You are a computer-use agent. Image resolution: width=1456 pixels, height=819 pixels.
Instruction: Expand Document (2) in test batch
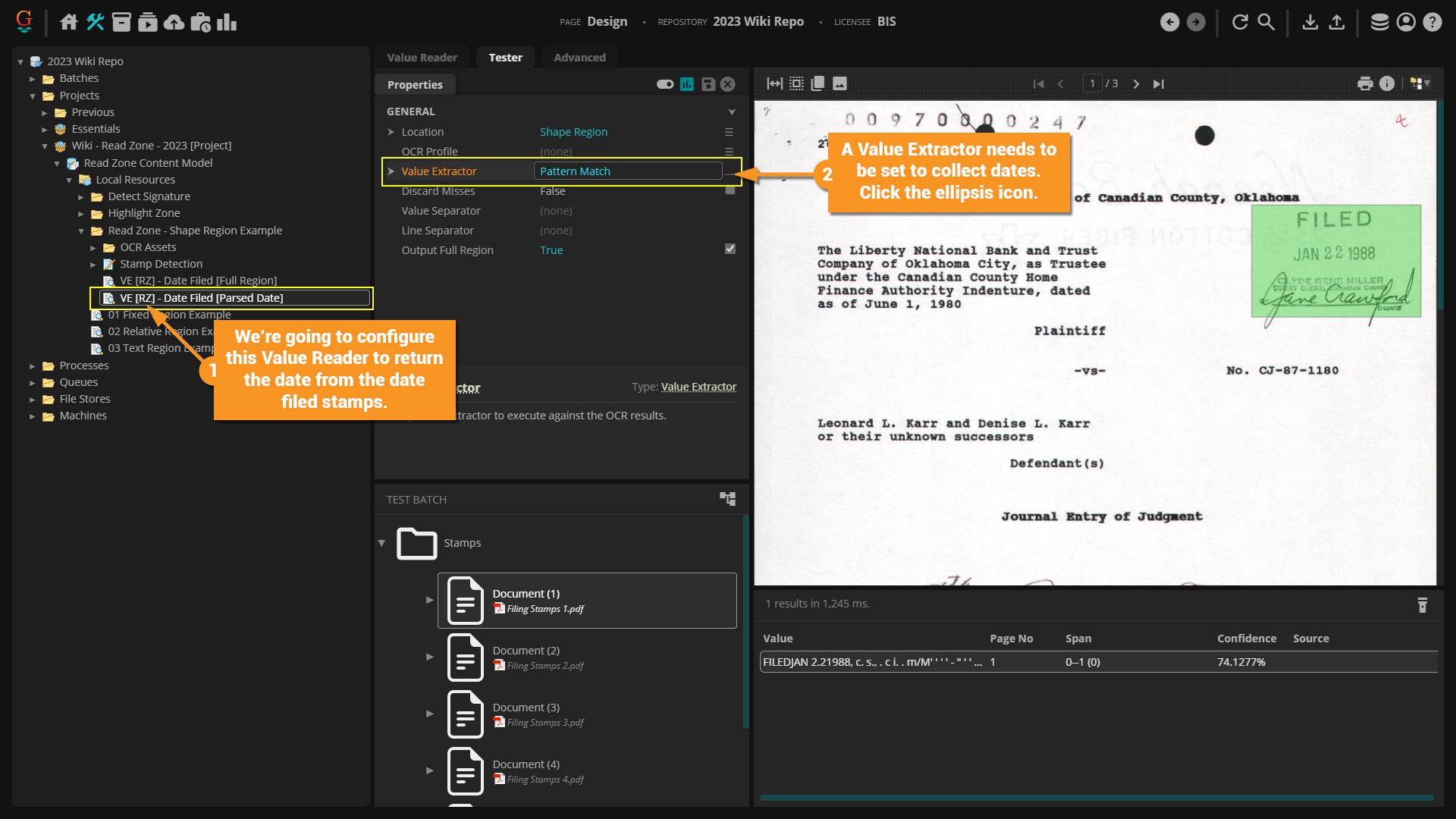pos(430,657)
